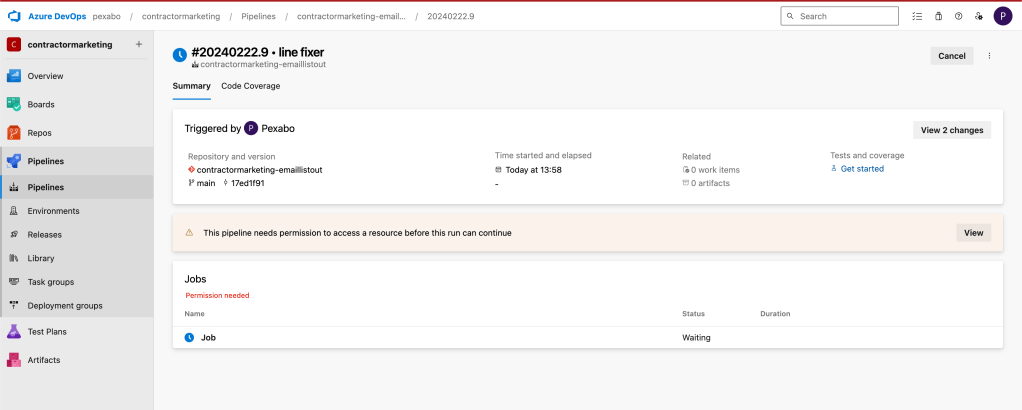The width and height of the screenshot is (1022, 410).
Task: Cancel the pipeline run
Action: point(952,56)
